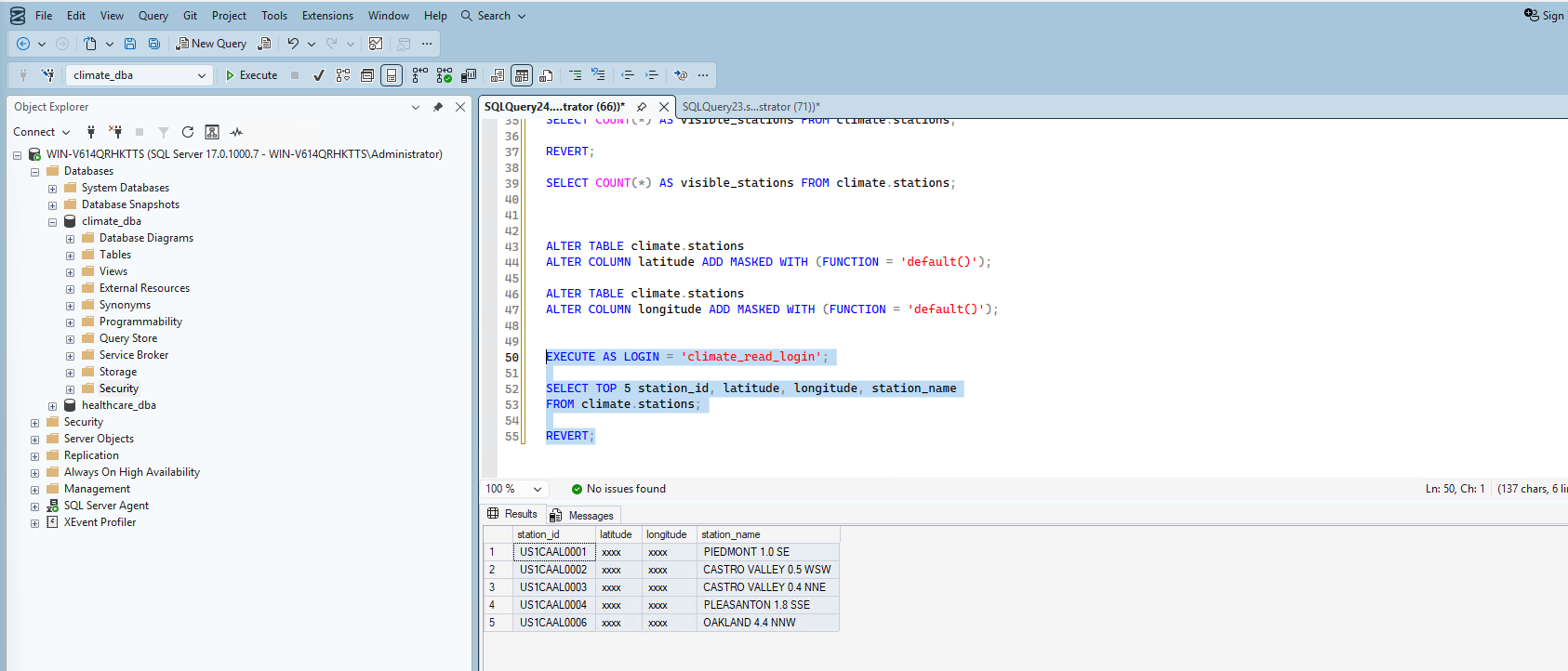Increase indent of selected code

click(651, 75)
